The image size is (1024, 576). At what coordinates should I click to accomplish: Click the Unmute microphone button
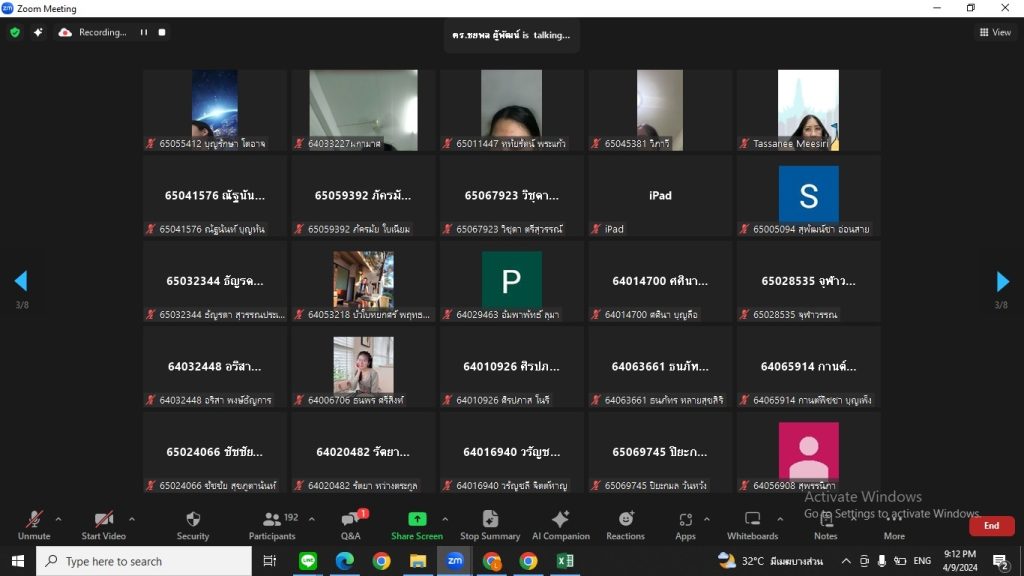34,525
